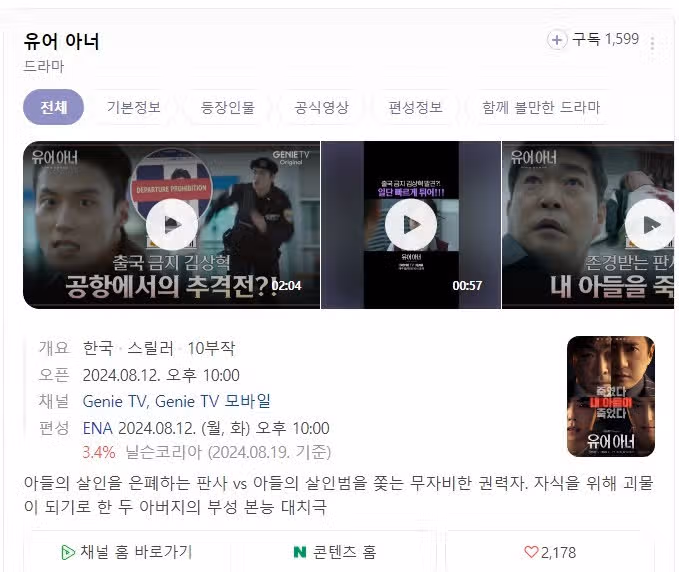Image resolution: width=679 pixels, height=572 pixels.
Task: Open the 편성정보 tab
Action: 415,107
